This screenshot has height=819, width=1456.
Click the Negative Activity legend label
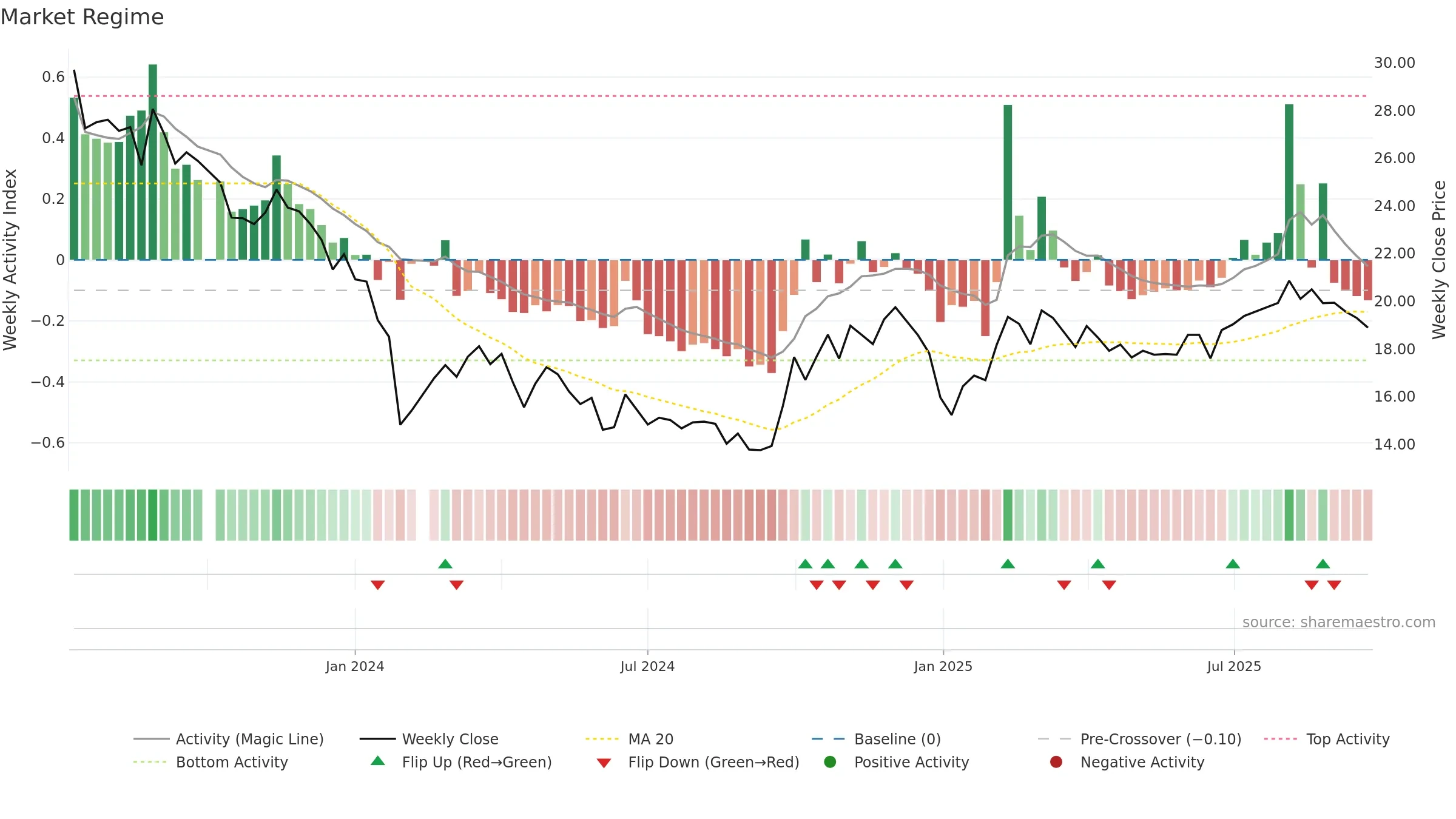[x=1142, y=762]
